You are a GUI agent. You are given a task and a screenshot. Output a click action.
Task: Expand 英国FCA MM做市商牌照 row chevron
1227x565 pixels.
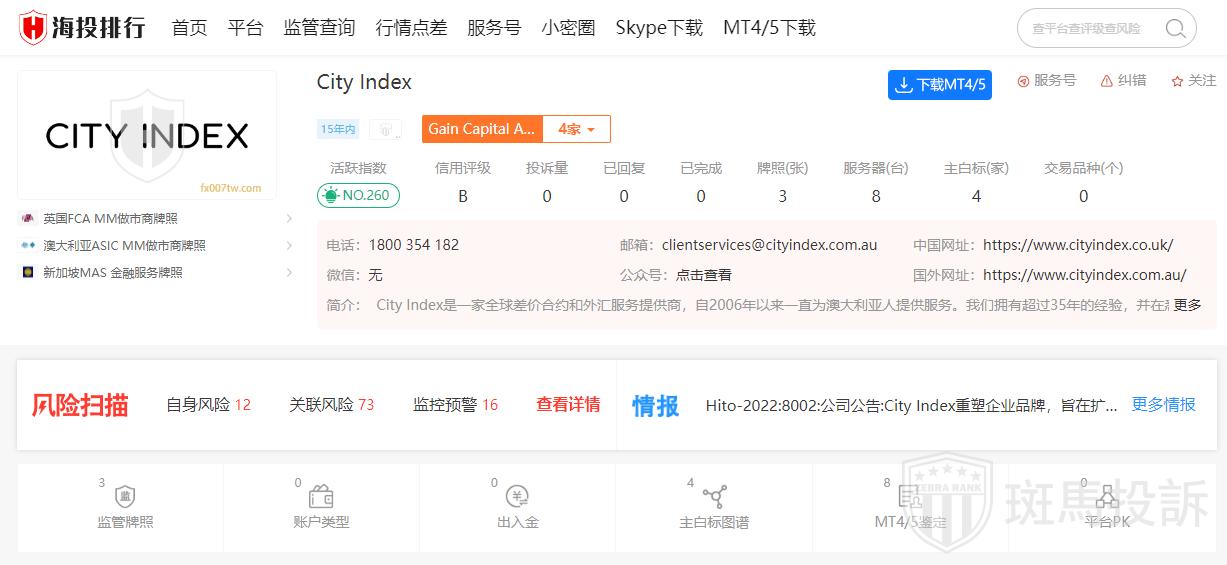pos(289,218)
